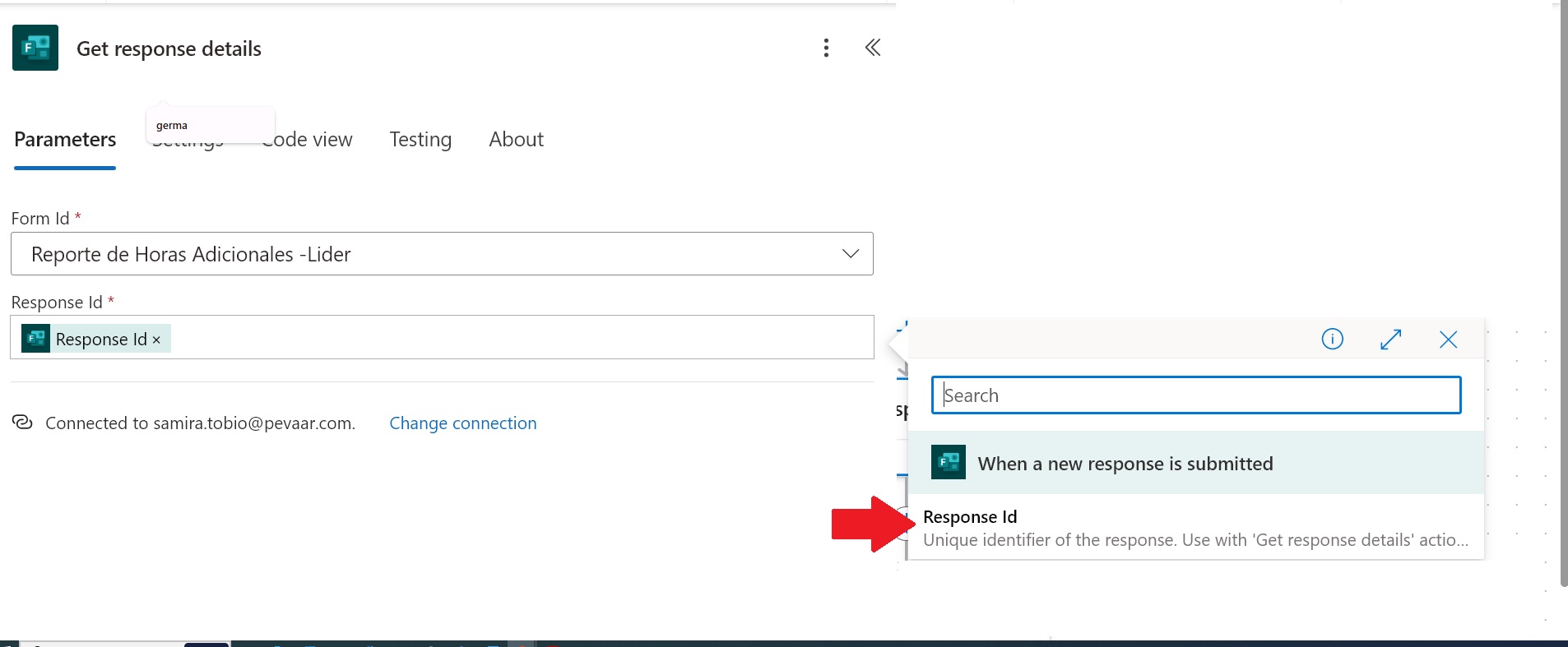
Task: Remove the Response Id token using its x
Action: coord(156,340)
